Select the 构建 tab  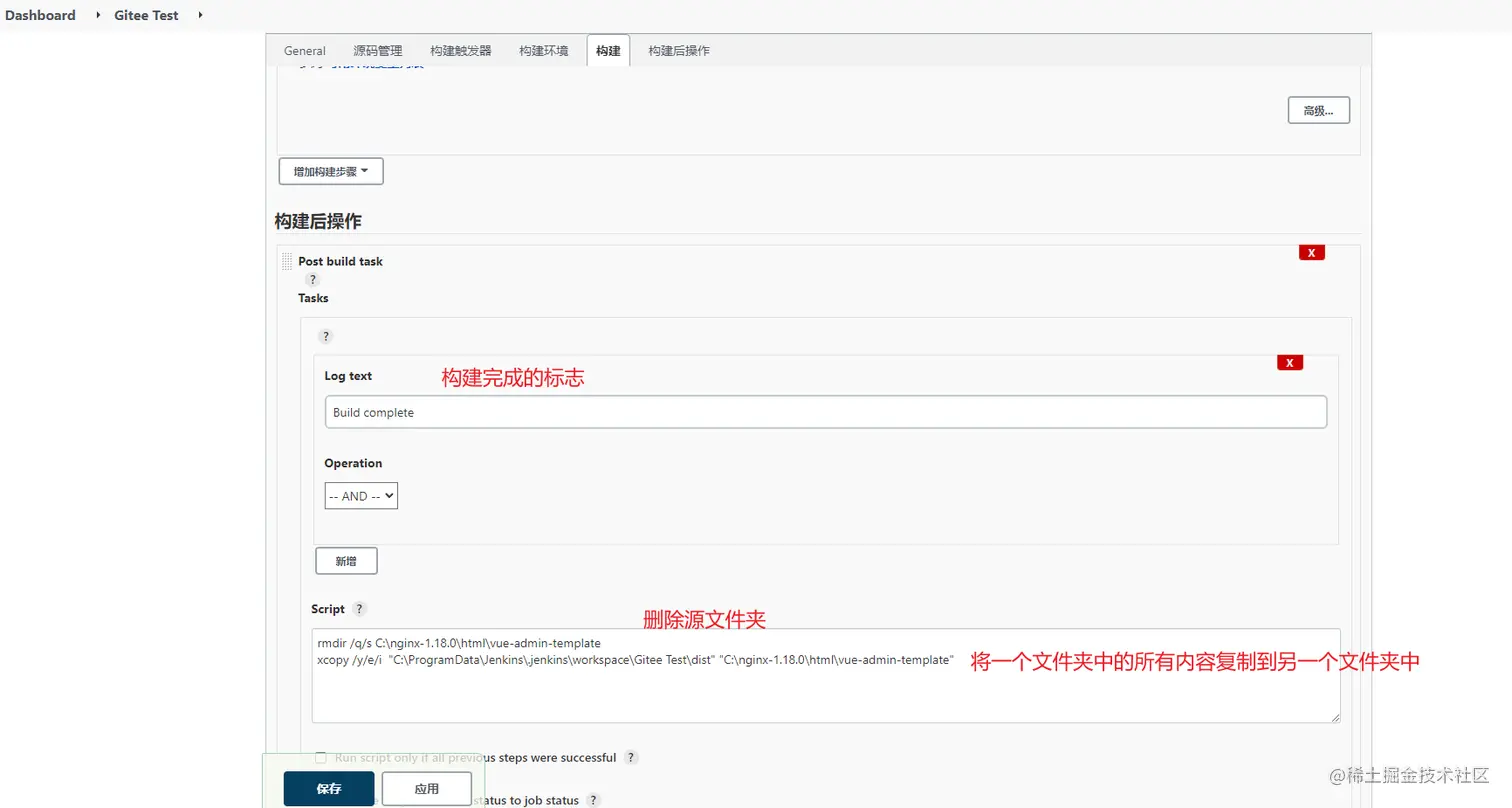[x=608, y=51]
